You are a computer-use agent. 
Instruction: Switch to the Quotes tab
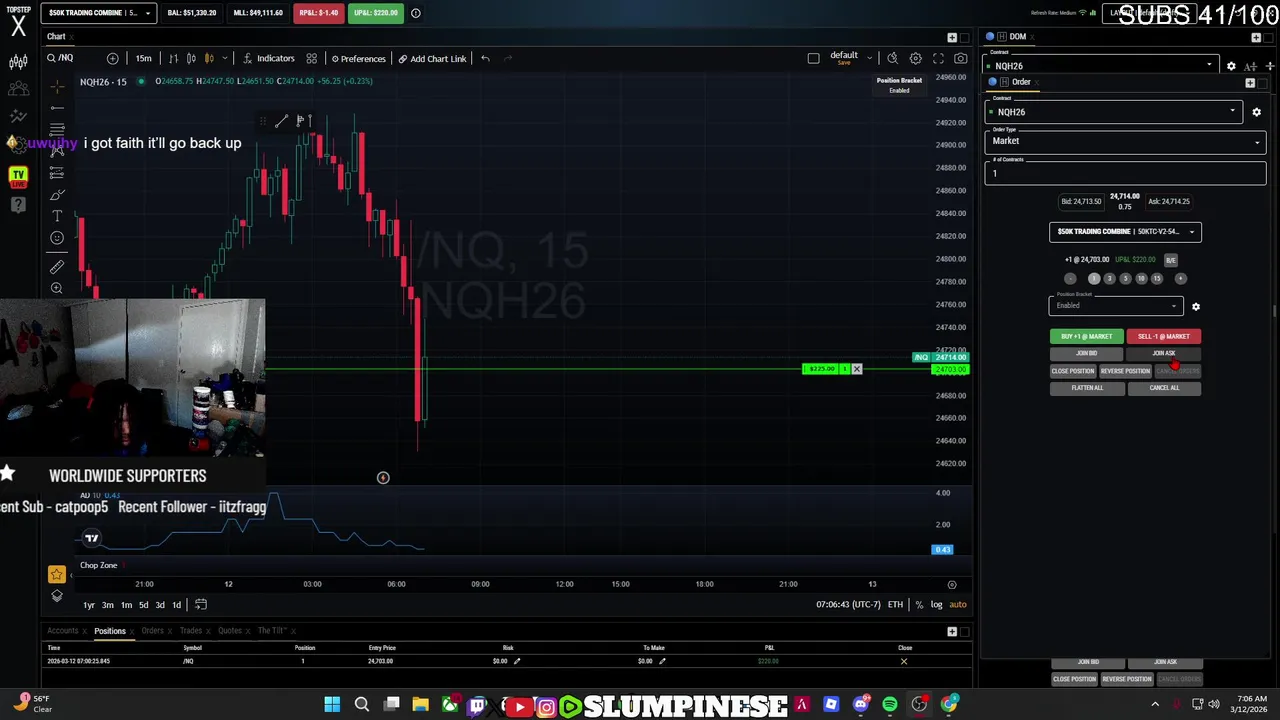230,631
